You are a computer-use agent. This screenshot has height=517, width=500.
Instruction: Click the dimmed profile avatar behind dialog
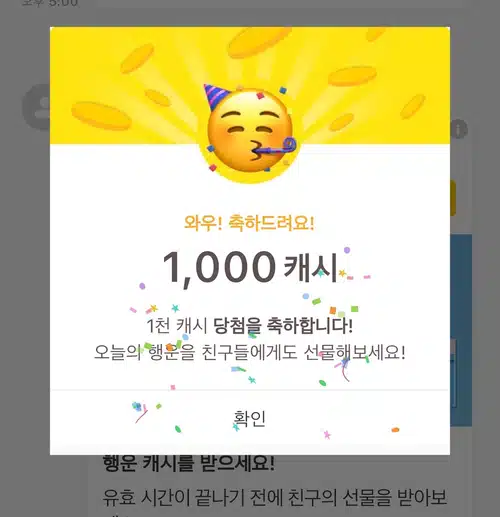[37, 107]
